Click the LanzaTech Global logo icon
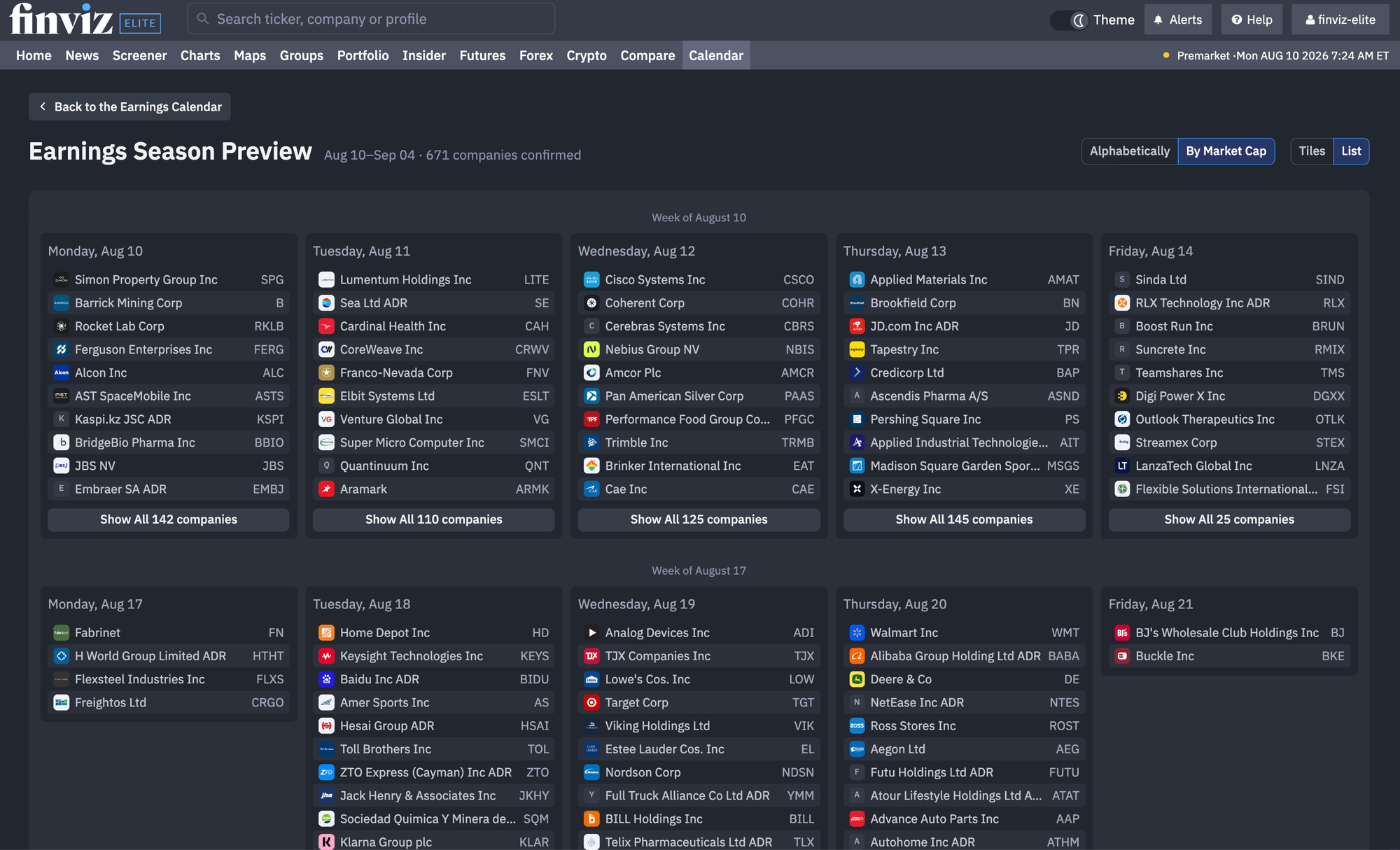 pos(1122,466)
